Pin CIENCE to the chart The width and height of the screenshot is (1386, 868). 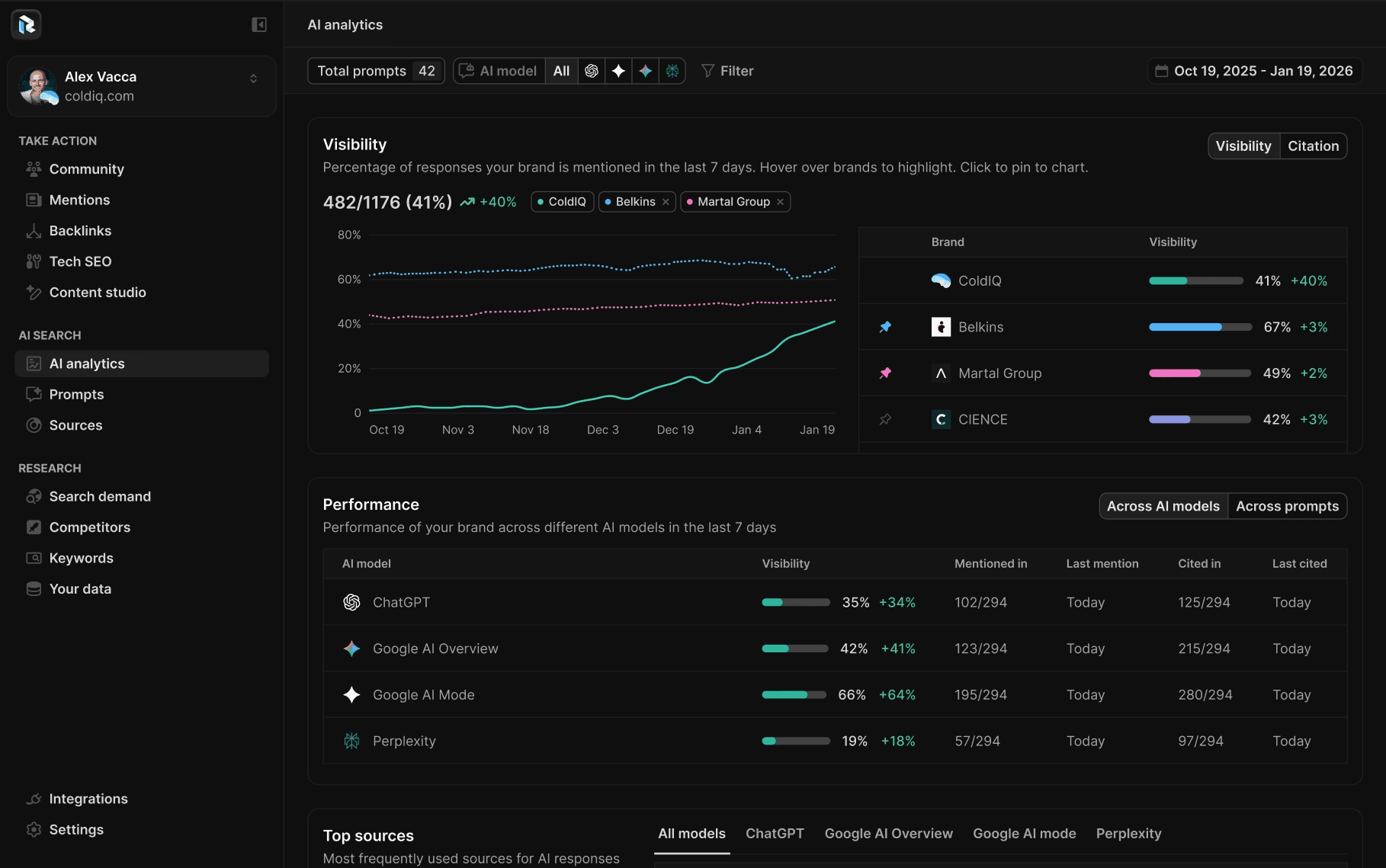(x=885, y=420)
